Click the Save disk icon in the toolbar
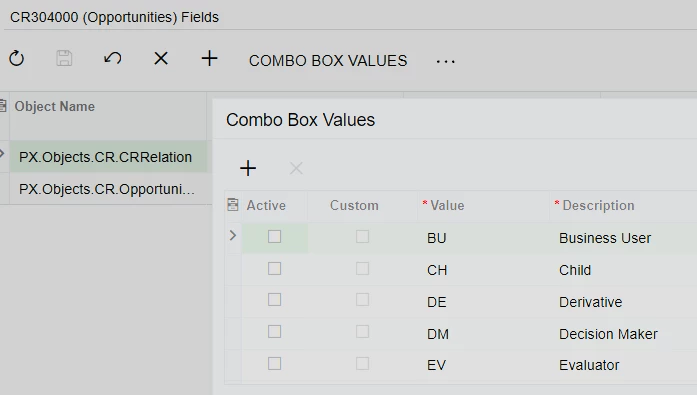Image resolution: width=697 pixels, height=395 pixels. pyautogui.click(x=64, y=58)
